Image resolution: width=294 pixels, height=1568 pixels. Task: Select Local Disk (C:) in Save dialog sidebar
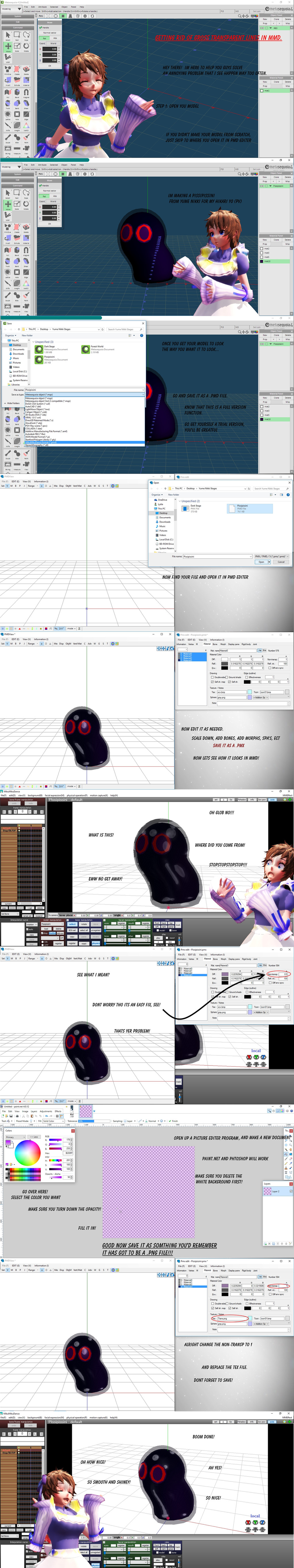click(20, 371)
